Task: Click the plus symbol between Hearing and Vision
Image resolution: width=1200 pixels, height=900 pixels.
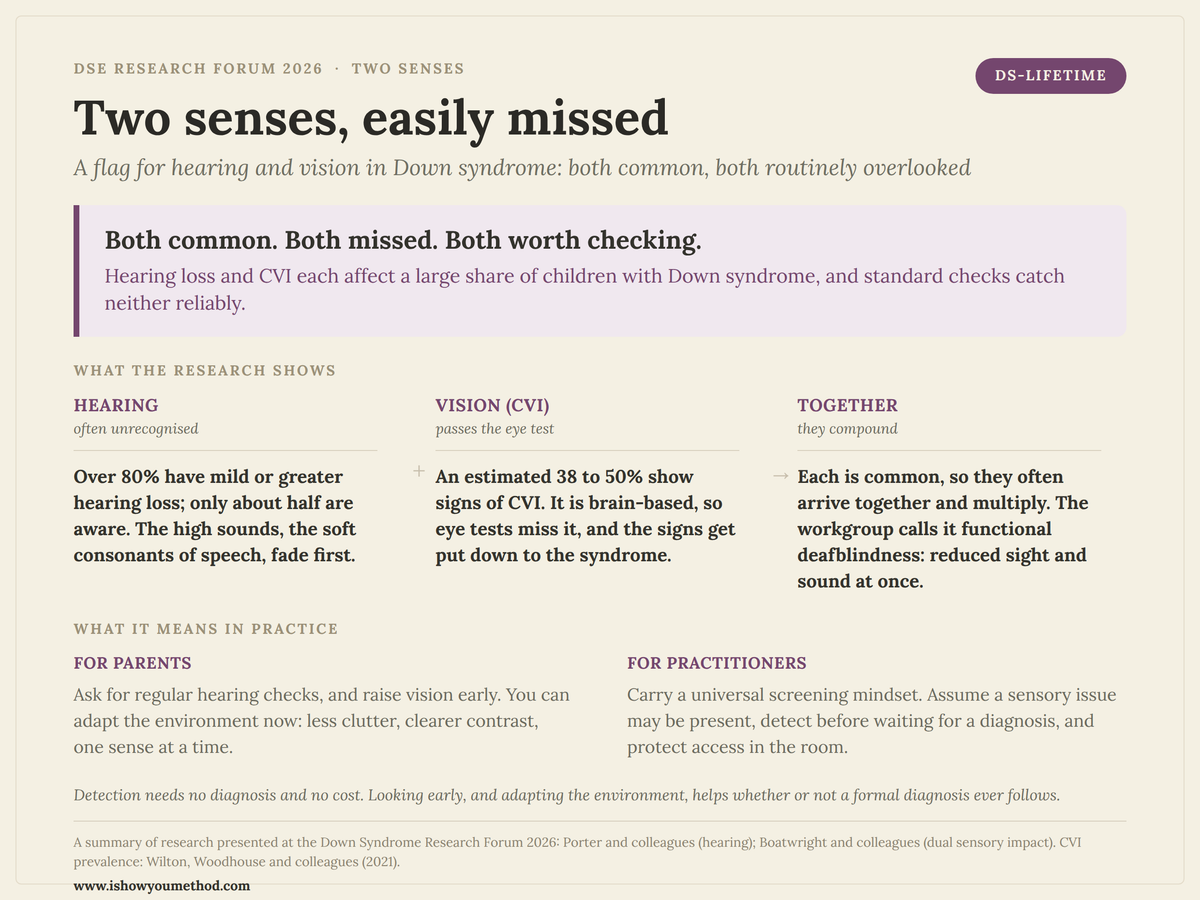Action: [x=419, y=472]
